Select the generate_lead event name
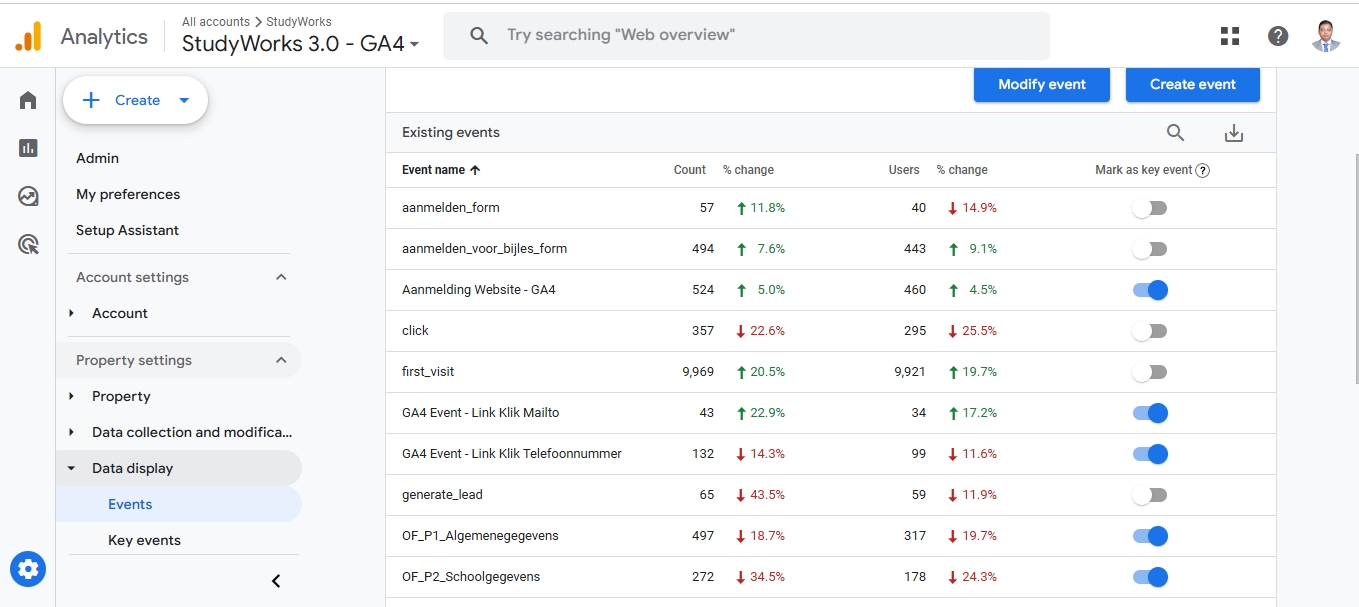The height and width of the screenshot is (607, 1359). point(442,495)
